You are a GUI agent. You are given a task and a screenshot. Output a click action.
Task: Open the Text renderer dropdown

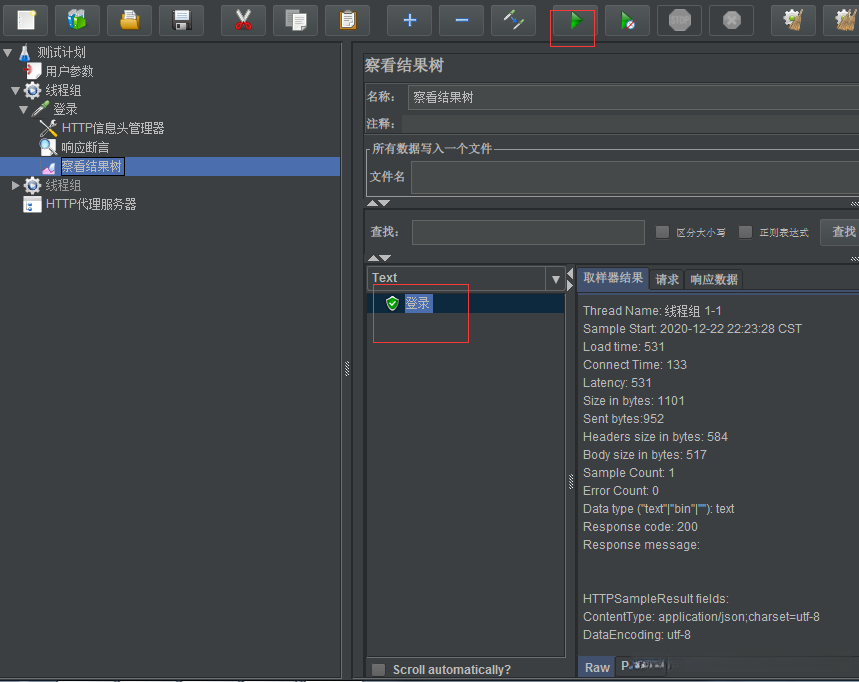556,279
